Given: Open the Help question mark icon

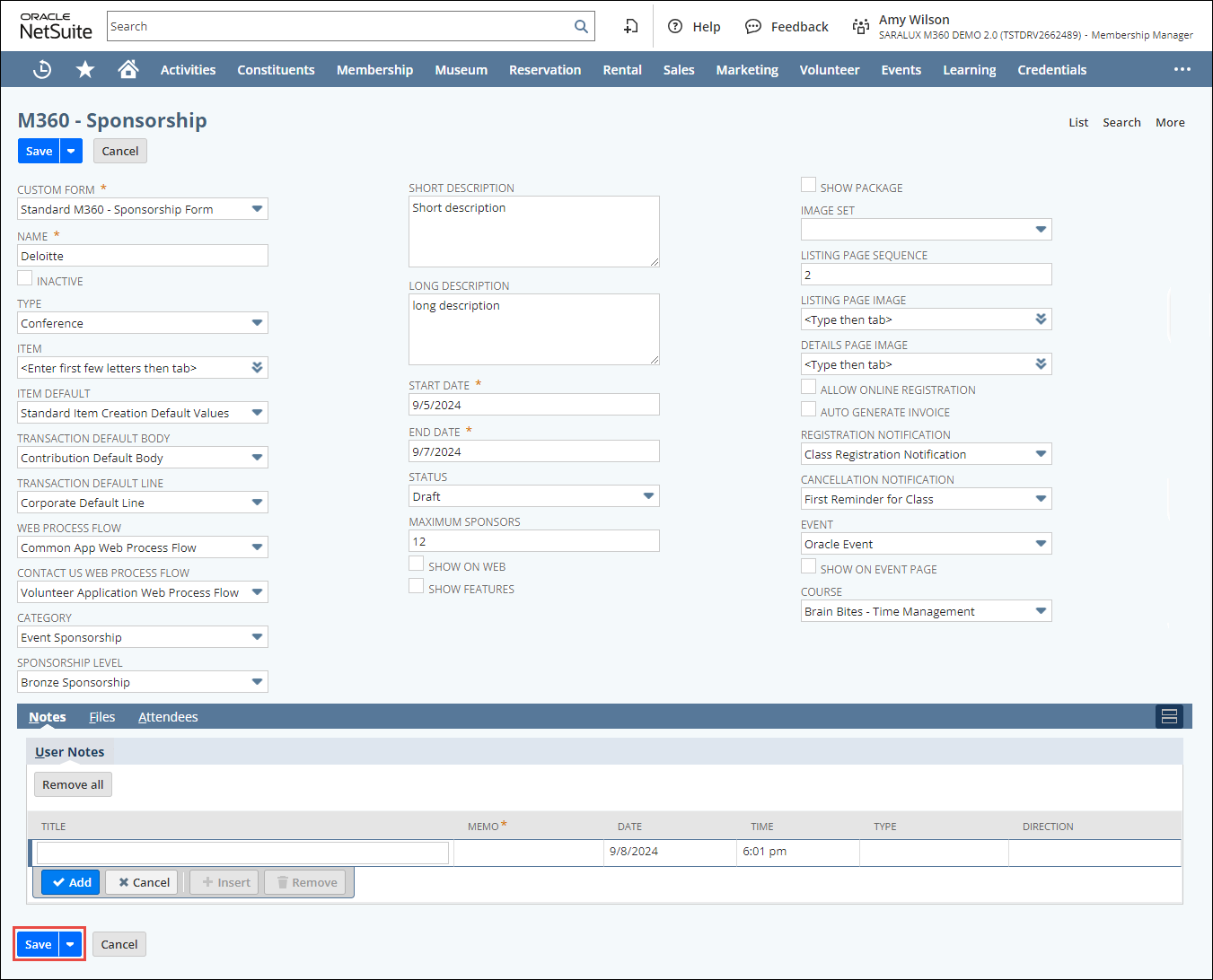Looking at the screenshot, I should pos(675,27).
